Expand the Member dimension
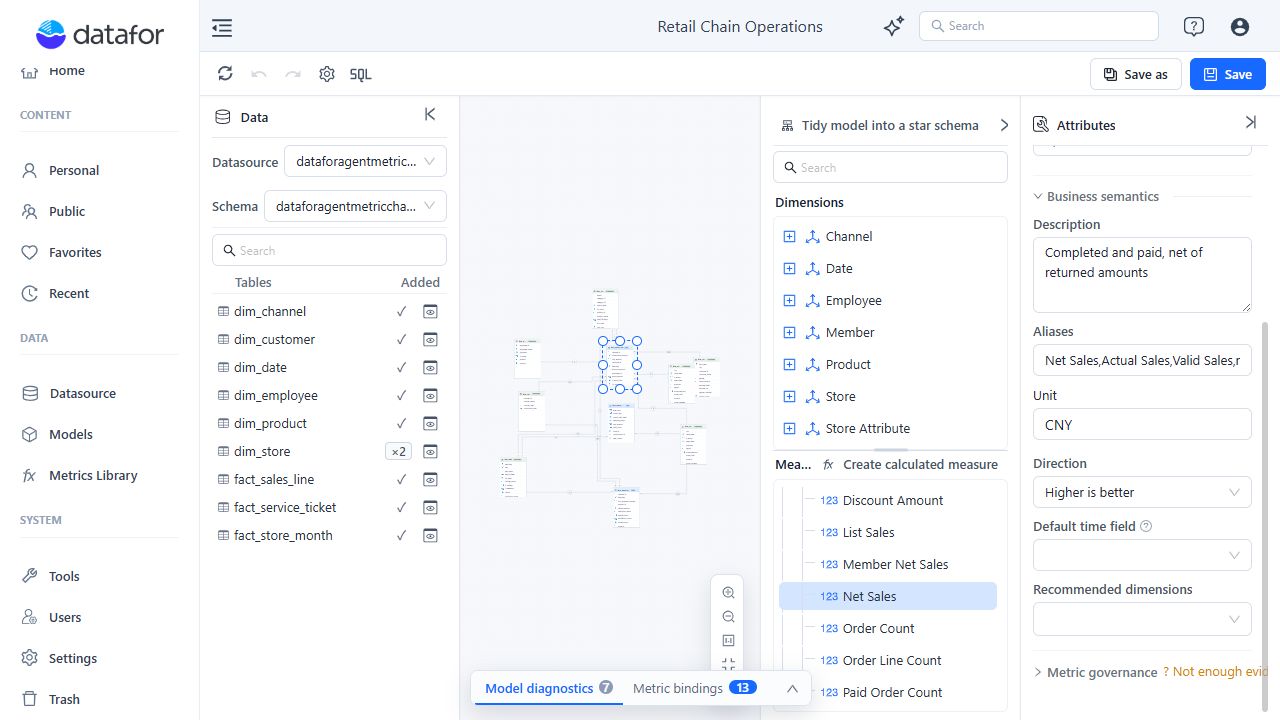 coord(789,332)
